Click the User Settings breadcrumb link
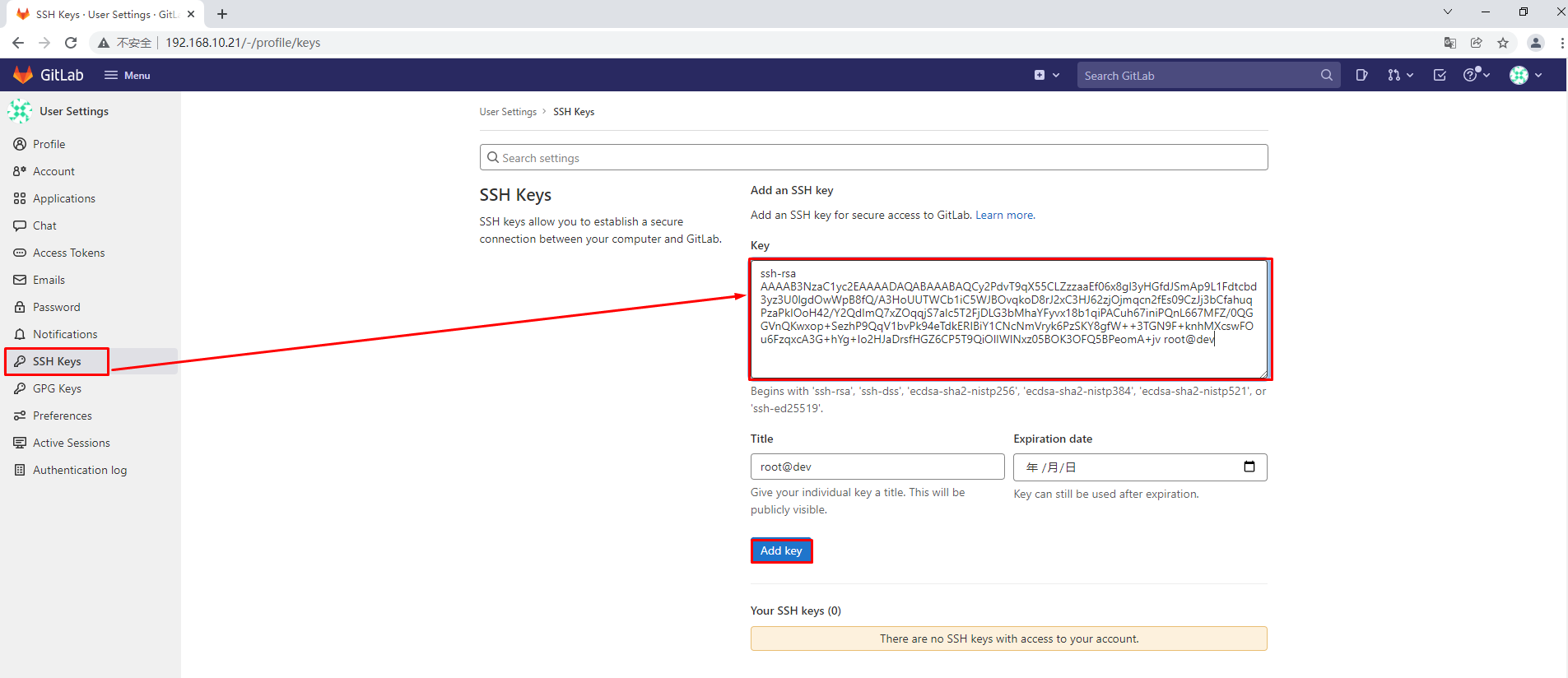Viewport: 1568px width, 678px height. coord(508,112)
